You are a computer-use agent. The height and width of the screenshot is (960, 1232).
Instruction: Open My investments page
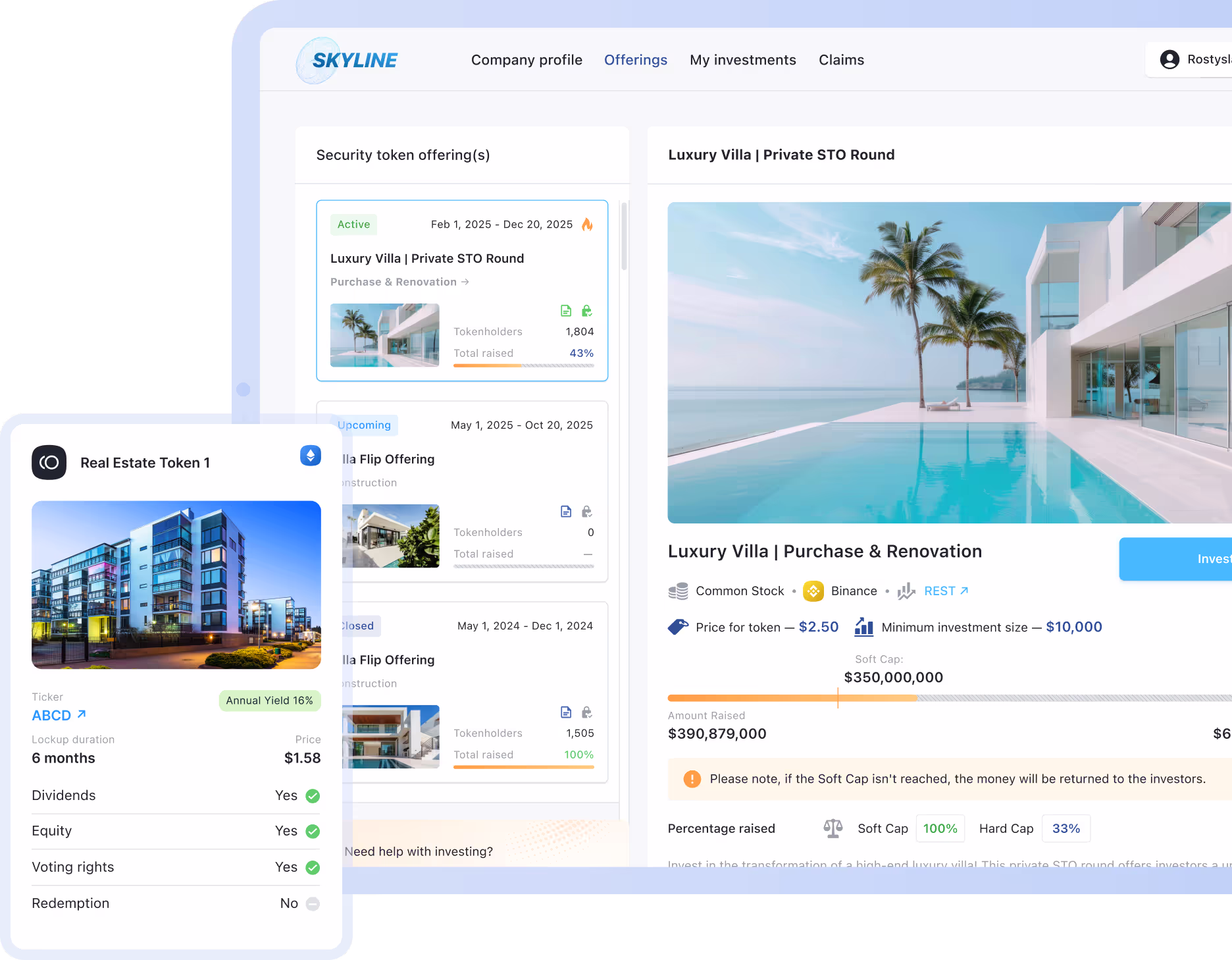(743, 60)
